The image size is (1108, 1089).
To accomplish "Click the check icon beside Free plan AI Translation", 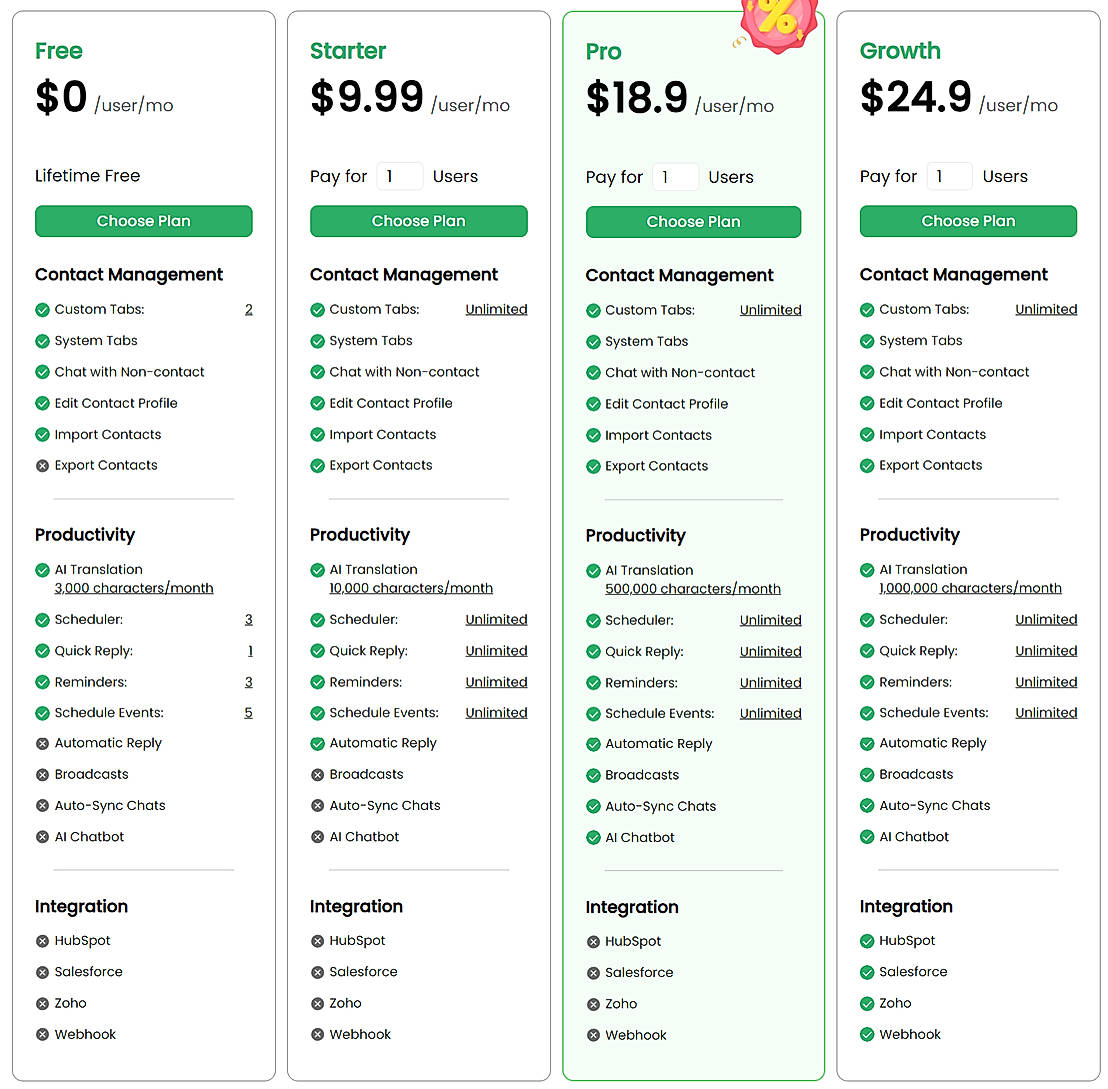I will [x=42, y=570].
